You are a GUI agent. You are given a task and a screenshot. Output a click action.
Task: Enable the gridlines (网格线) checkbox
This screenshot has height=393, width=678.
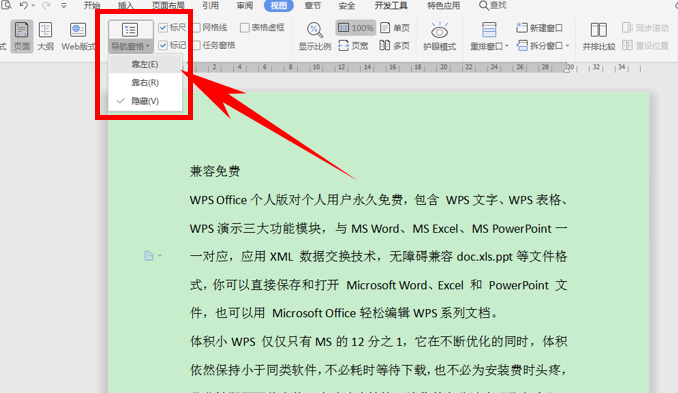pyautogui.click(x=197, y=28)
